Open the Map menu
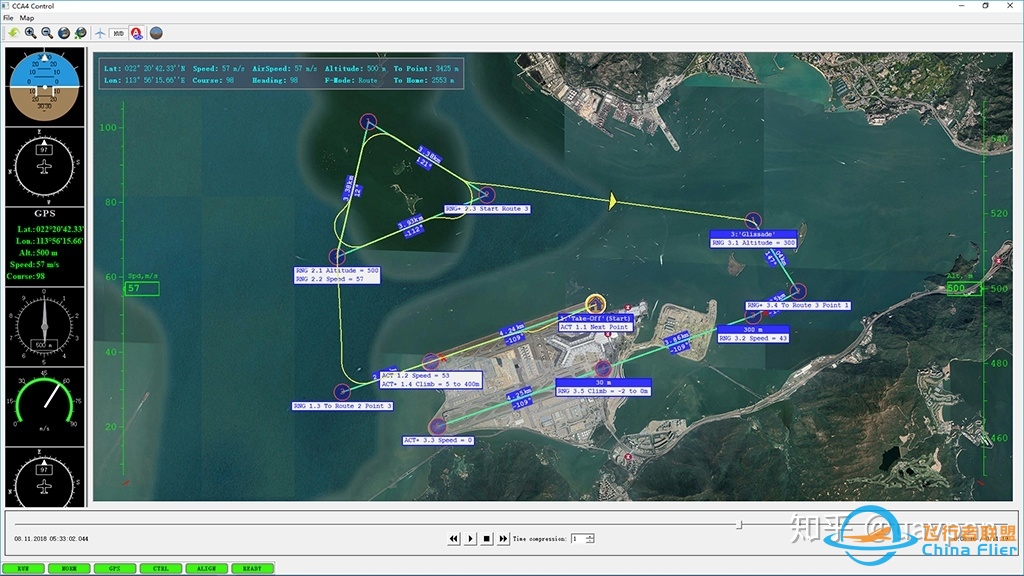This screenshot has width=1024, height=576. [26, 18]
